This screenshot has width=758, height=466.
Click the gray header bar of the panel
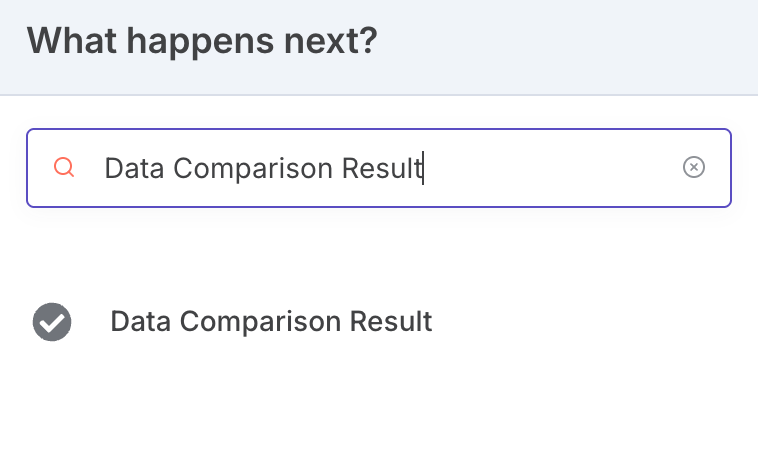(379, 47)
